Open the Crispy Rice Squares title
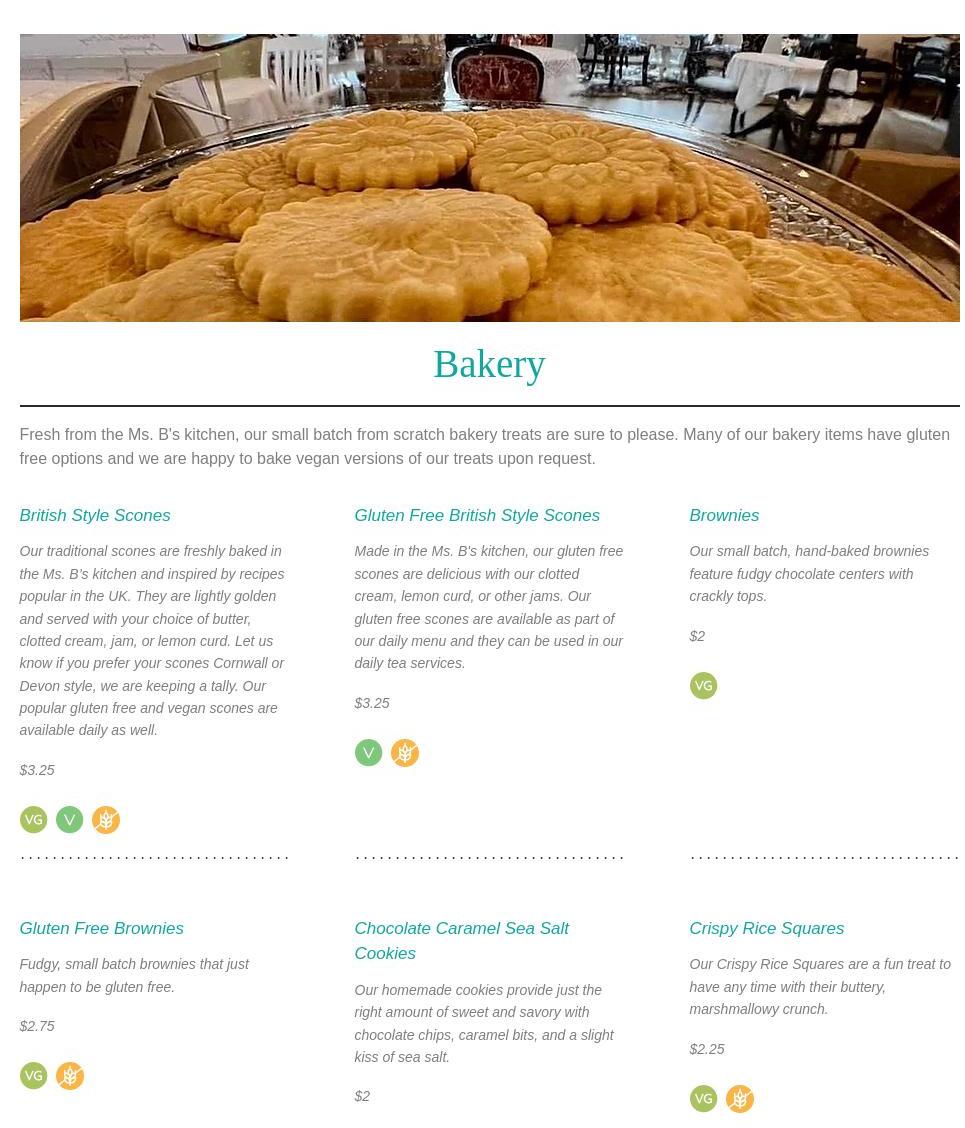Image resolution: width=965 pixels, height=1128 pixels. (766, 928)
